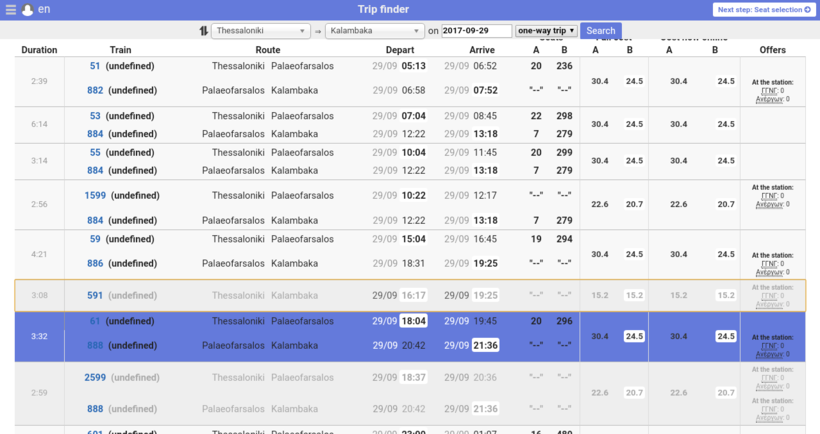Open the hamburger menu icon
The height and width of the screenshot is (434, 820).
coord(11,9)
